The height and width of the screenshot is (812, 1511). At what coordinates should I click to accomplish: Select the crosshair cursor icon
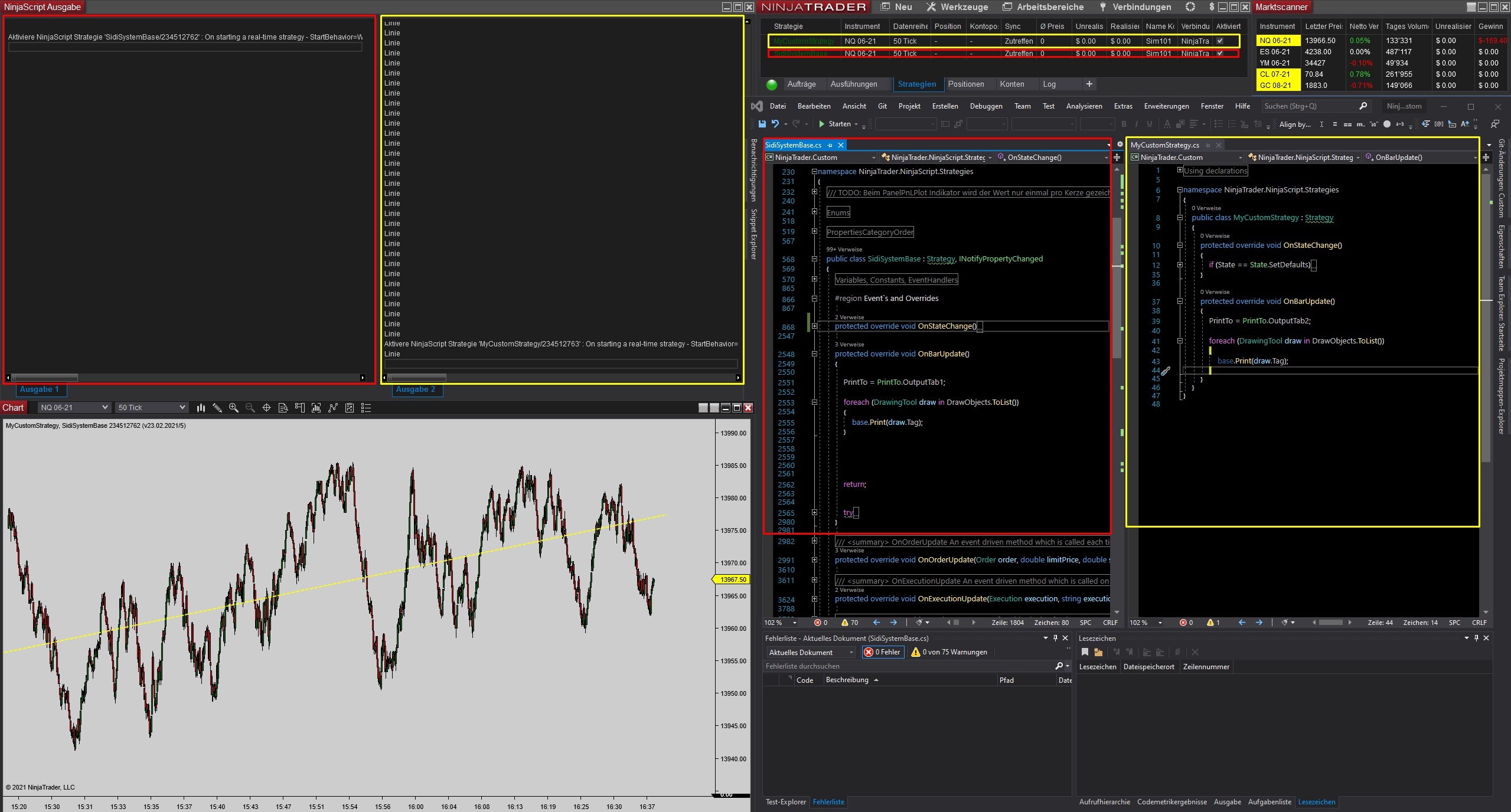pyautogui.click(x=266, y=408)
